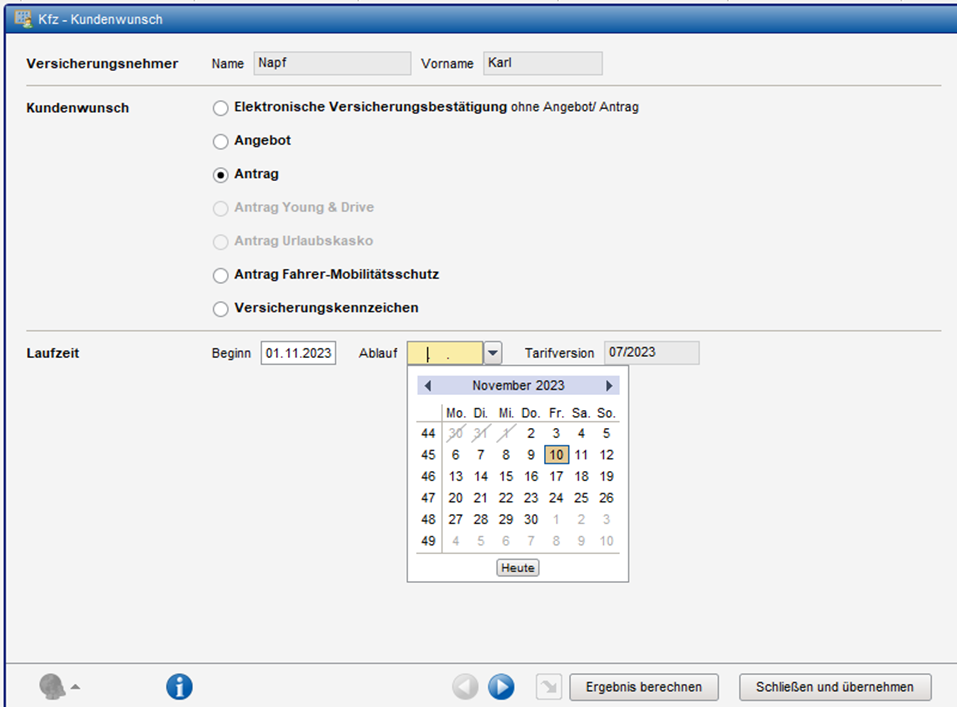Click the Laufzeit section label
The height and width of the screenshot is (707, 957).
[x=52, y=353]
